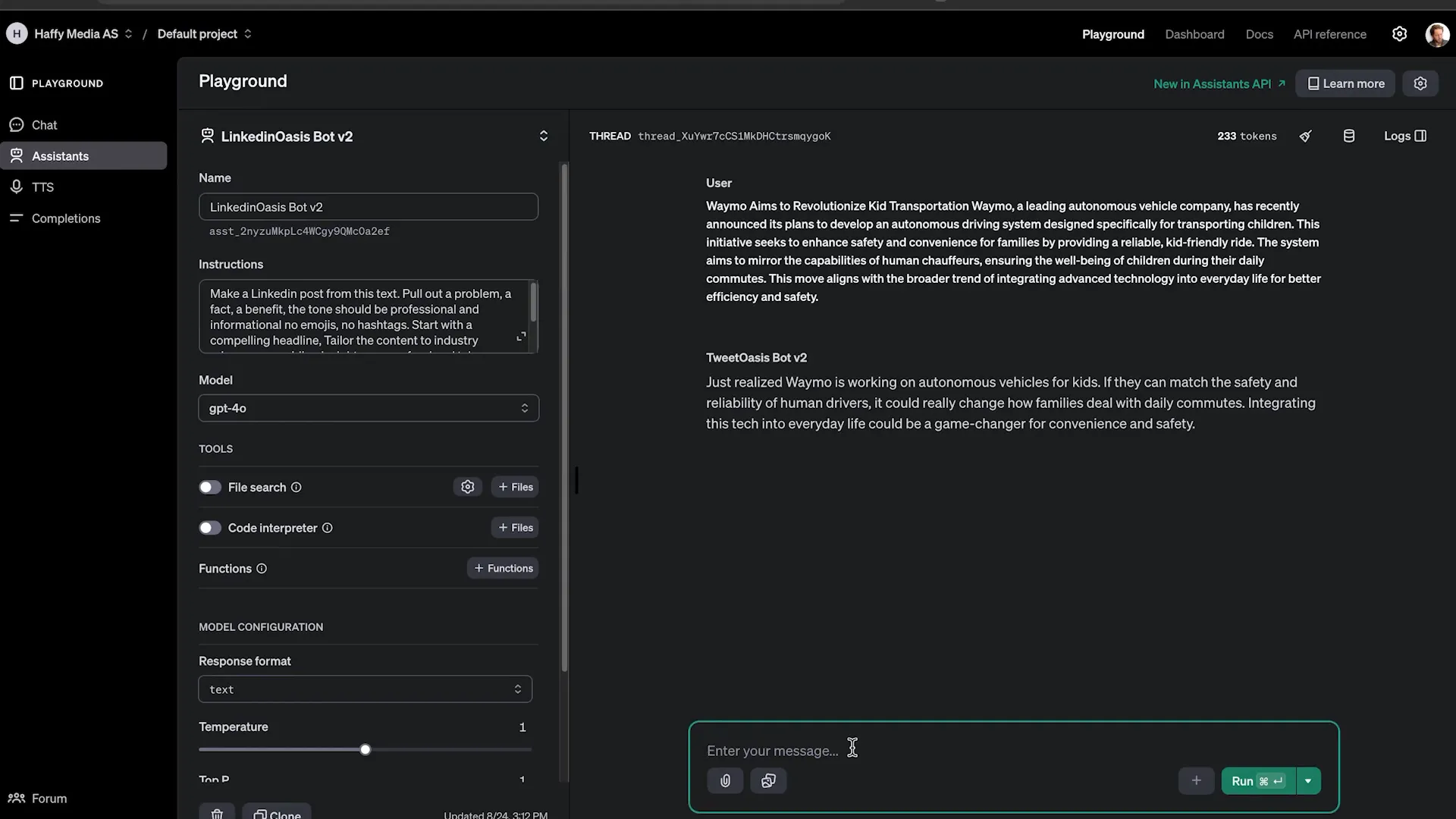Expand the Instructions editor with the enlarge icon

tap(521, 337)
